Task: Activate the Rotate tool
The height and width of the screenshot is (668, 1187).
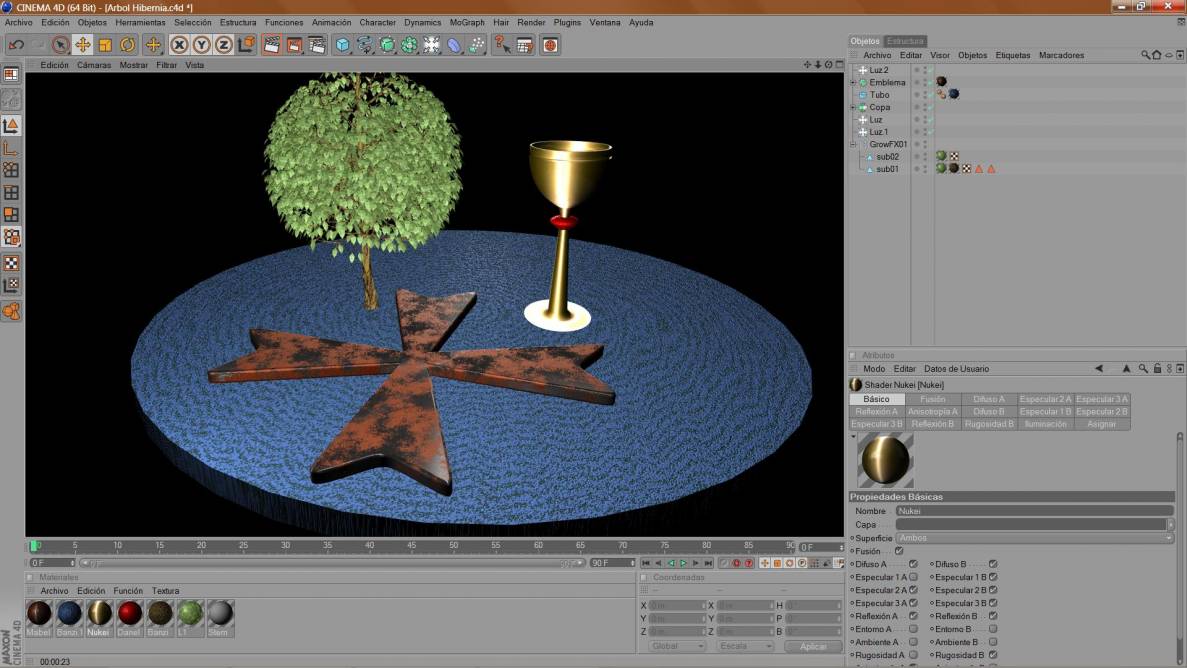Action: pos(128,45)
